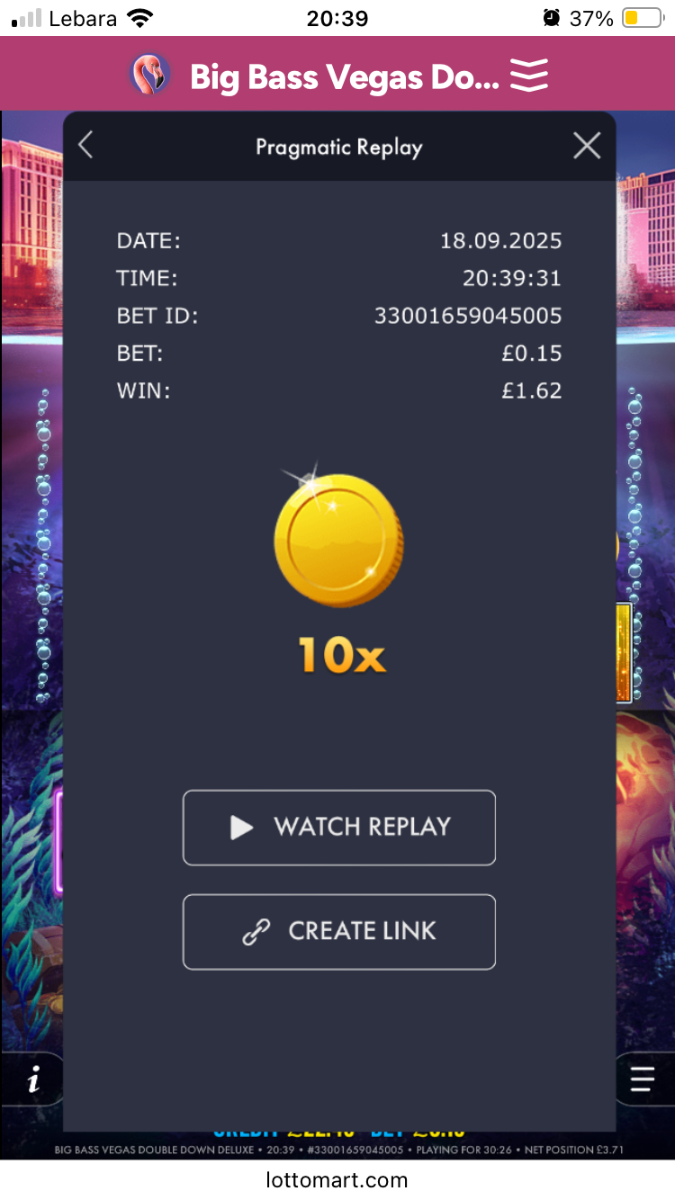Viewport: 675px width, 1200px height.
Task: Tap the Big Bass Vegas title
Action: pos(344,76)
